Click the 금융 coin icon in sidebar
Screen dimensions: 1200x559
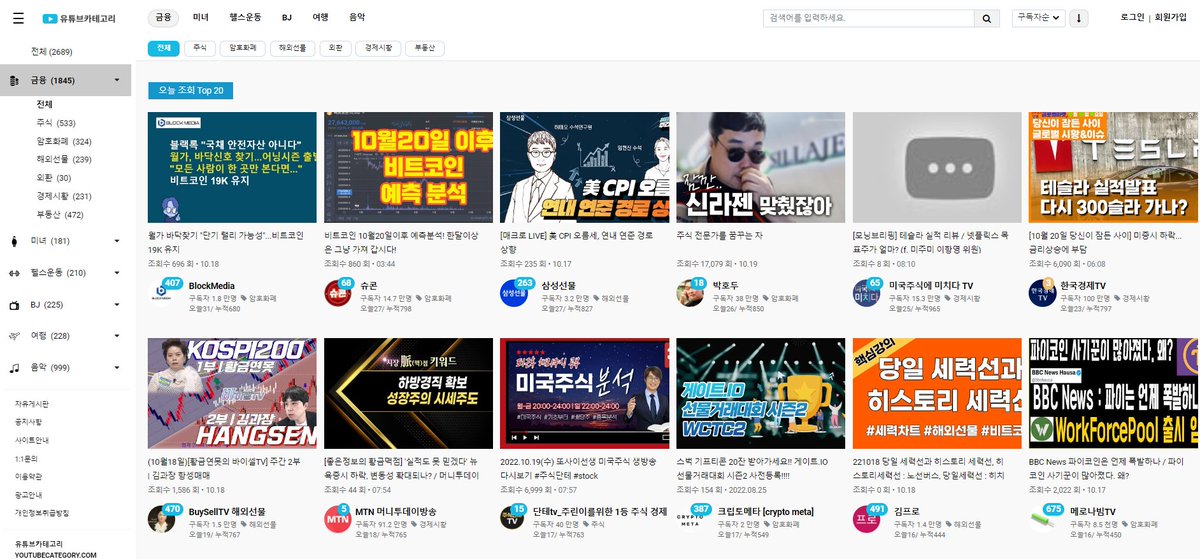coord(14,80)
